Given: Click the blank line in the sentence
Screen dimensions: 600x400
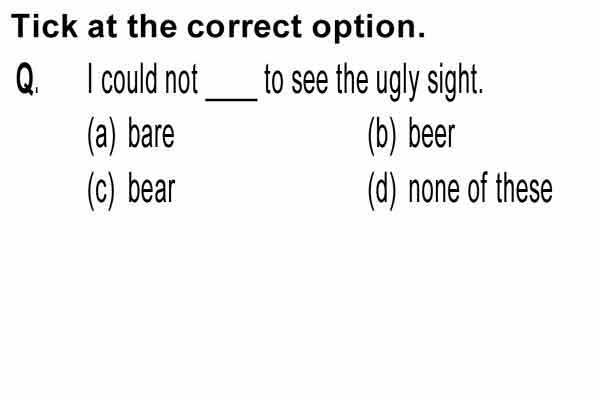Looking at the screenshot, I should (232, 99).
